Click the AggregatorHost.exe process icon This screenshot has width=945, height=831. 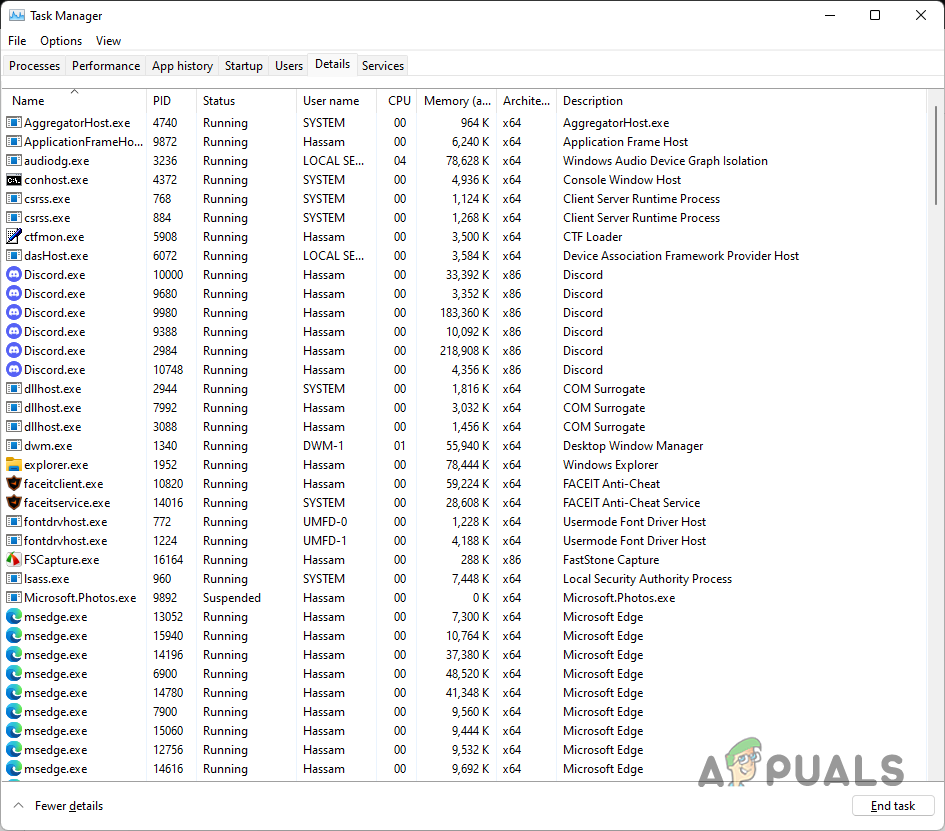click(14, 122)
